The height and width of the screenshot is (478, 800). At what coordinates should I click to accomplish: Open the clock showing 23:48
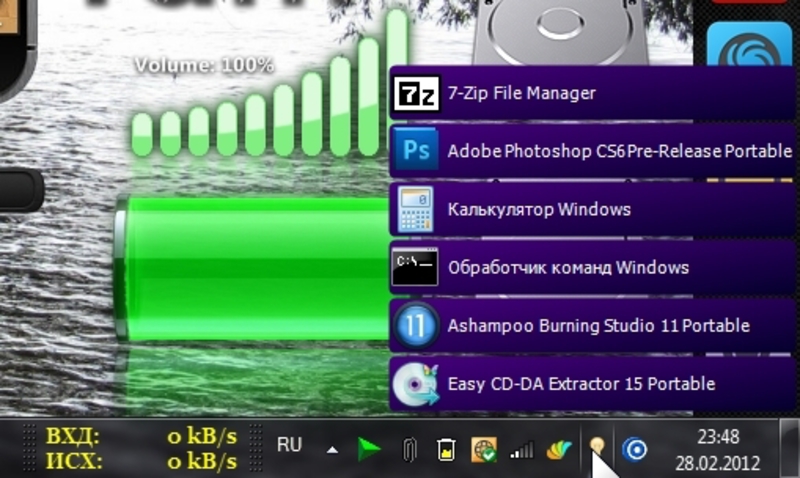click(x=719, y=450)
